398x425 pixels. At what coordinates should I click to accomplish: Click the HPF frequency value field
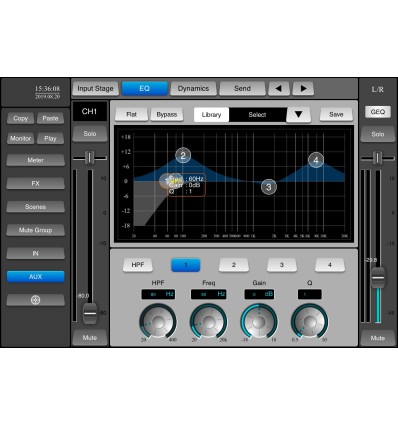158,294
